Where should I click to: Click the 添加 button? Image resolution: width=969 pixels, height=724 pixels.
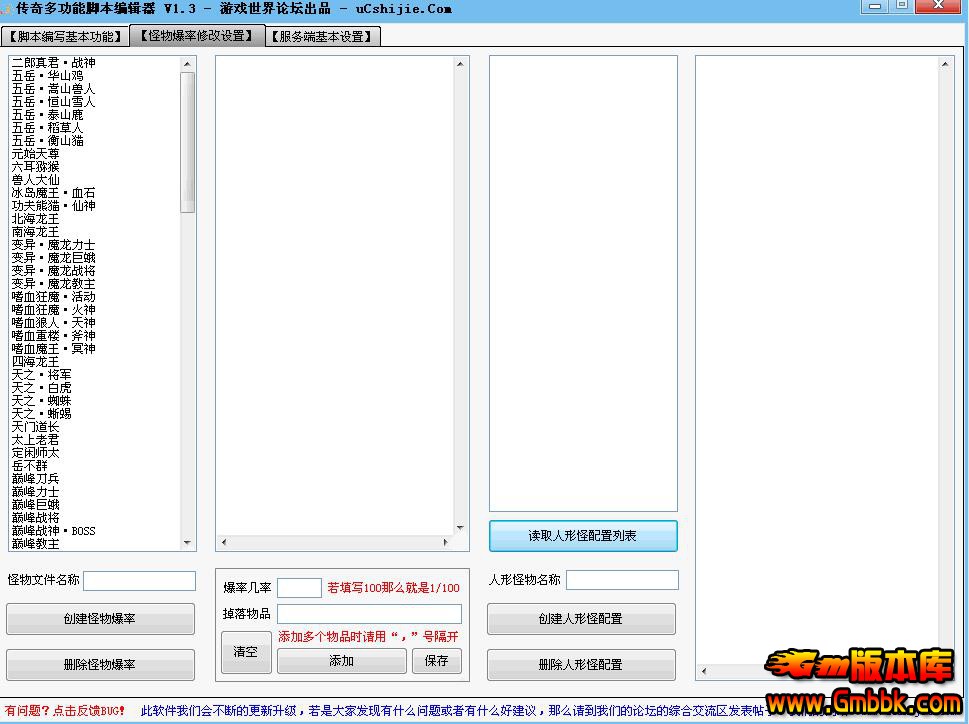[341, 661]
